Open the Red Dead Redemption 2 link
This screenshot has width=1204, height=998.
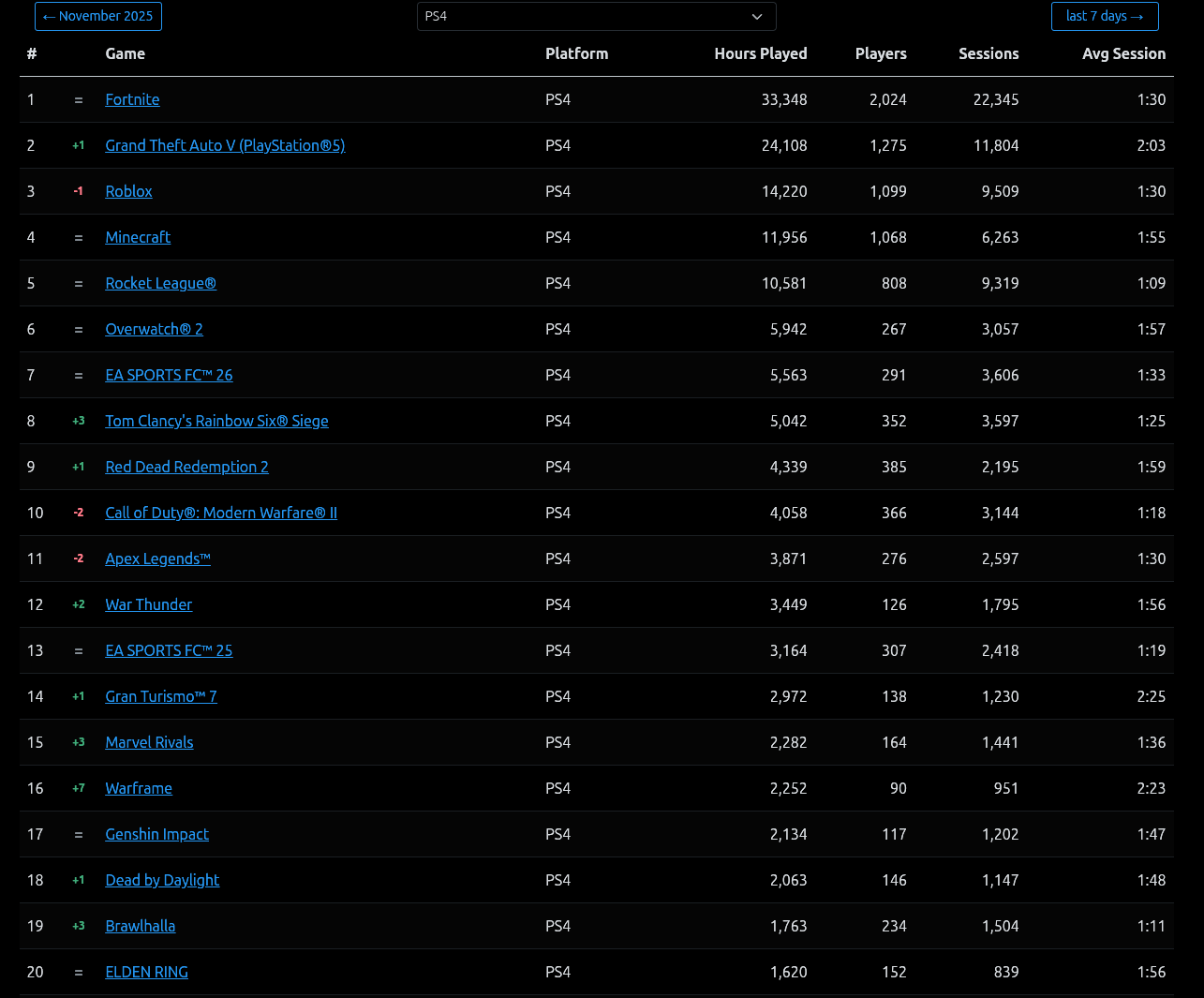186,467
